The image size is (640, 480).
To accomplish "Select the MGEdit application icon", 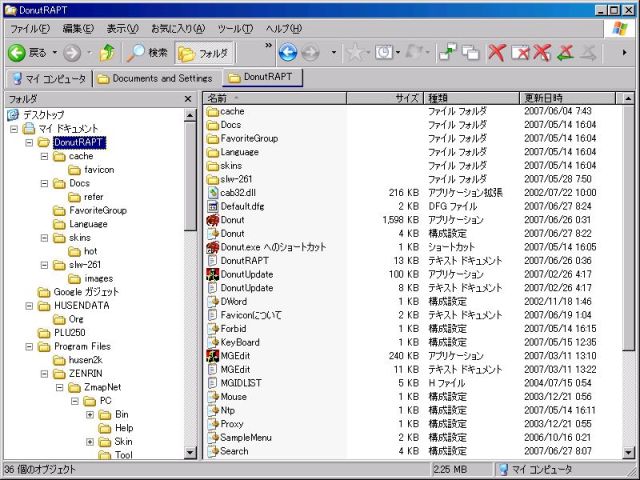I will tap(213, 356).
